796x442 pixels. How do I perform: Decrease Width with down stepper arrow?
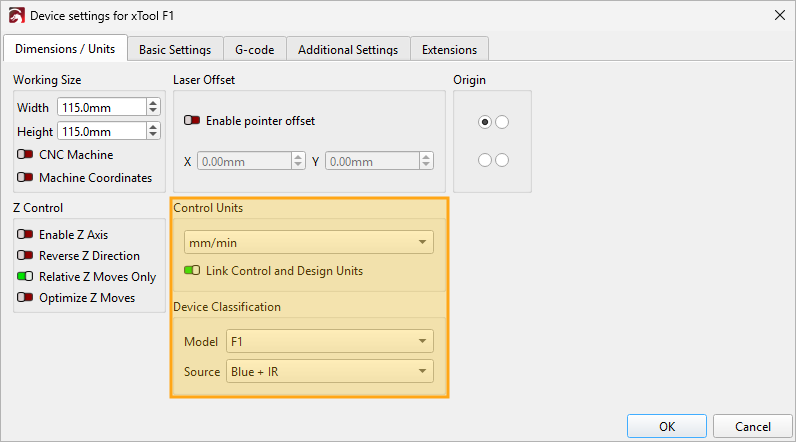pos(153,111)
